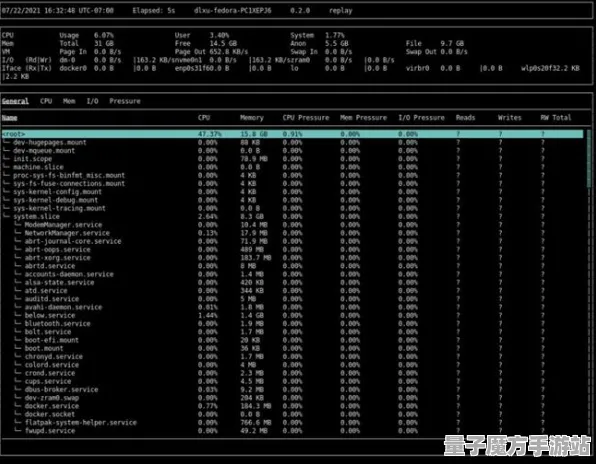Select the highlighted <root> cgroup row
596x464 pixels.
point(292,134)
